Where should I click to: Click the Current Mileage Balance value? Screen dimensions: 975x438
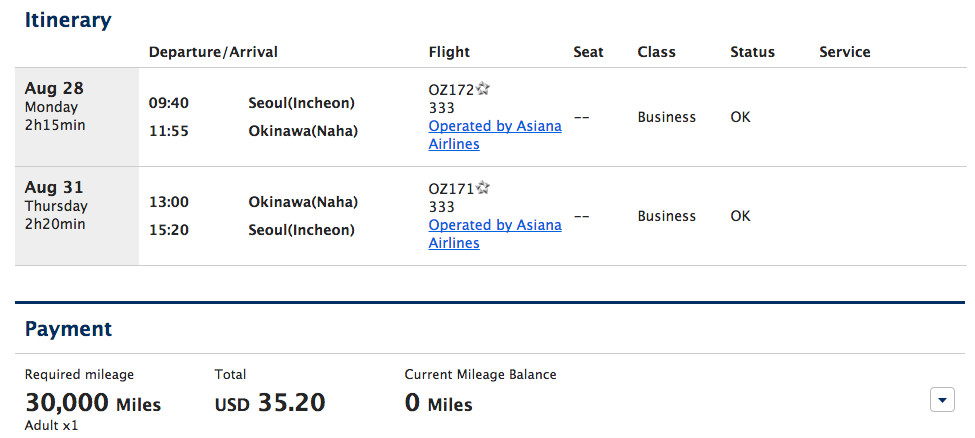(x=438, y=403)
